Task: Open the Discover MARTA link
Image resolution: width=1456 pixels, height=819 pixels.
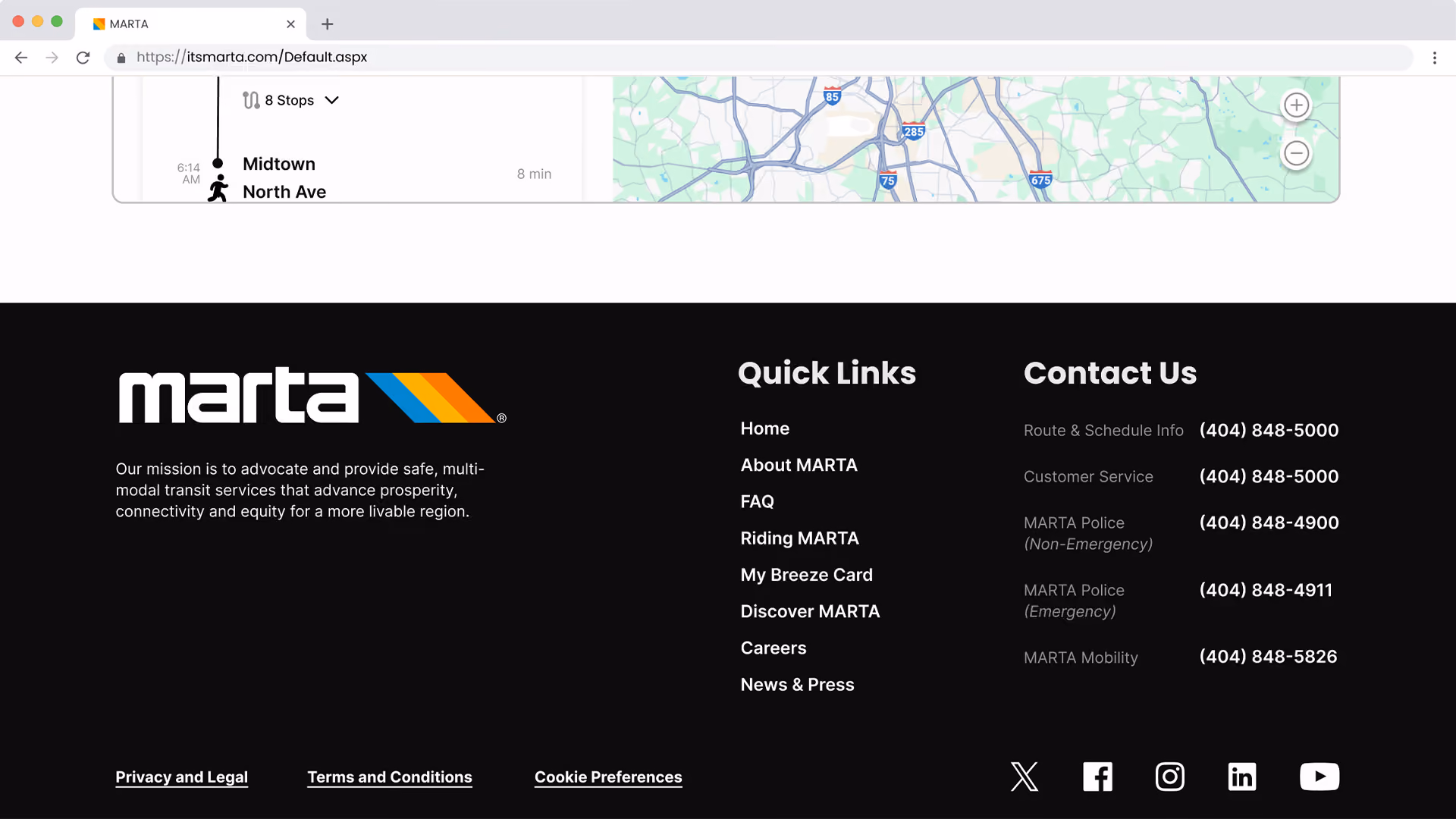Action: click(810, 611)
